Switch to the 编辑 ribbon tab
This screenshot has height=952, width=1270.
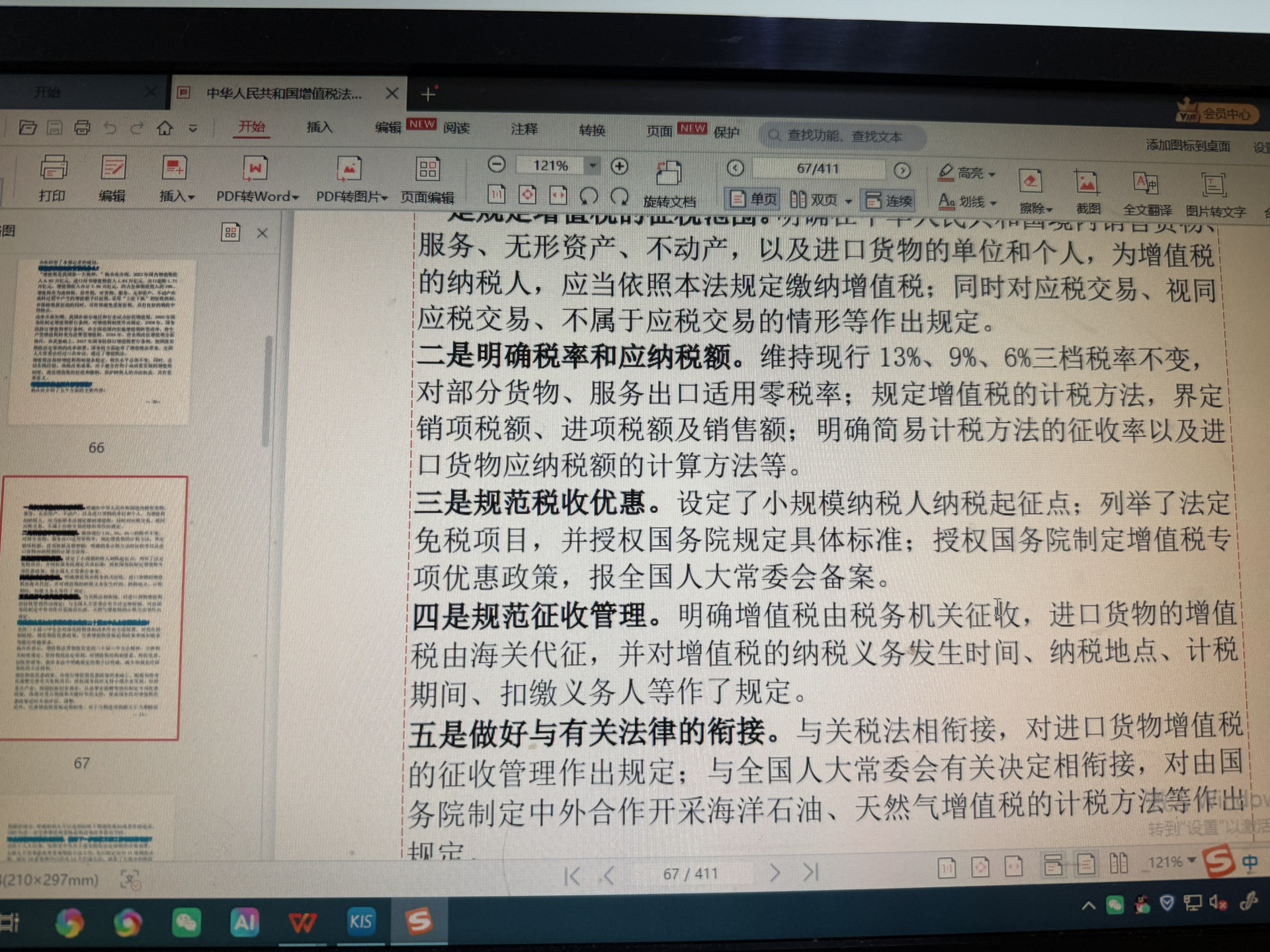pyautogui.click(x=388, y=128)
